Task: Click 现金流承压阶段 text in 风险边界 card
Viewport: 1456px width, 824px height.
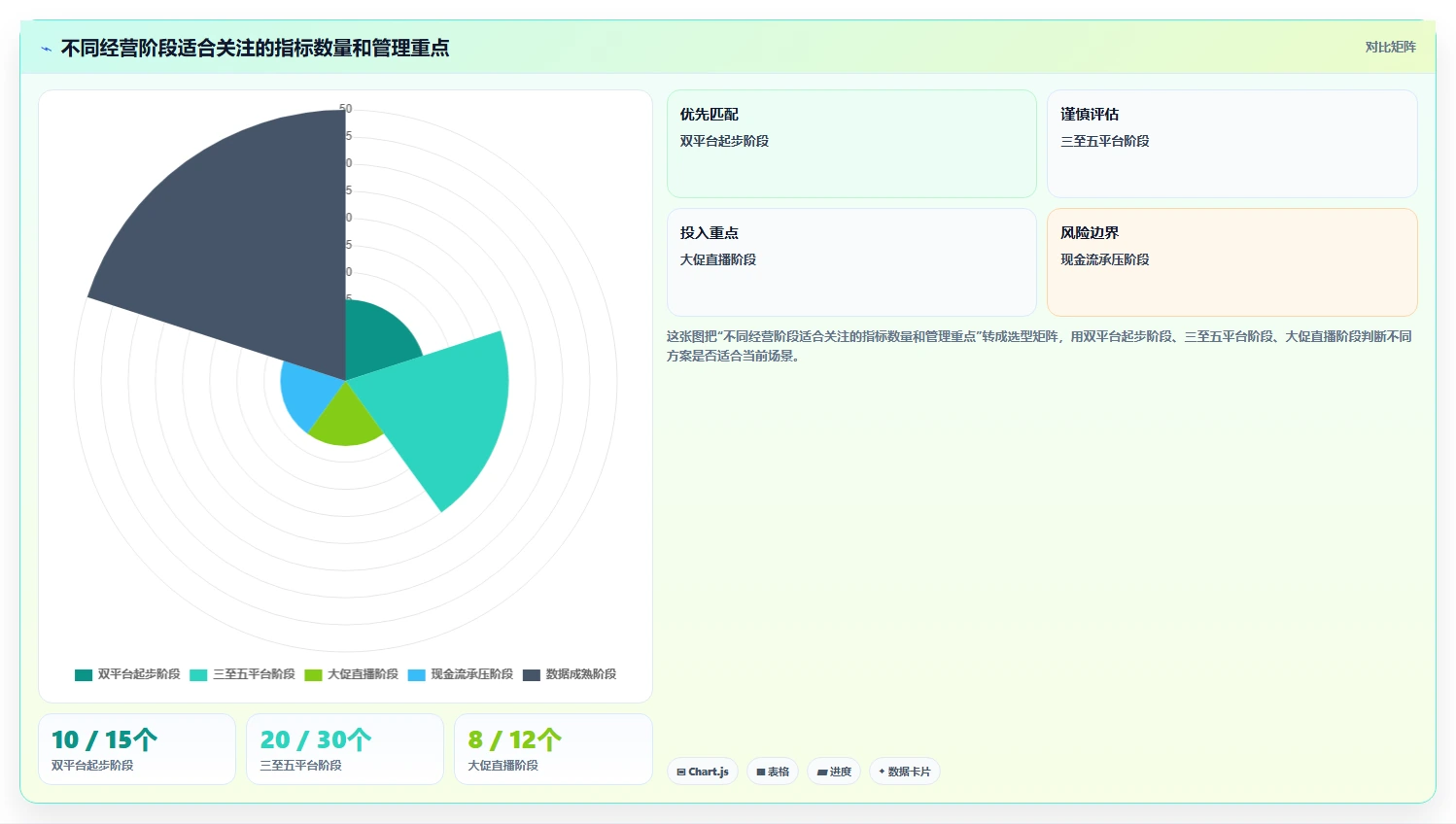Action: (1105, 259)
